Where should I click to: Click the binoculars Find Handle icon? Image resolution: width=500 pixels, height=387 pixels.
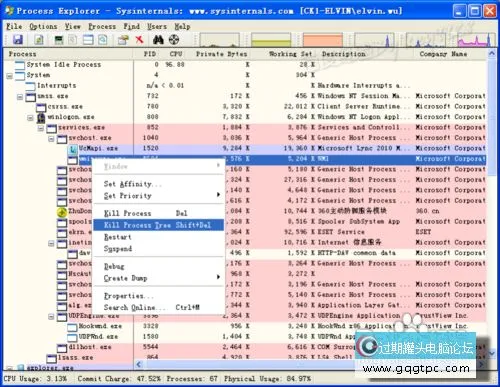pos(158,40)
